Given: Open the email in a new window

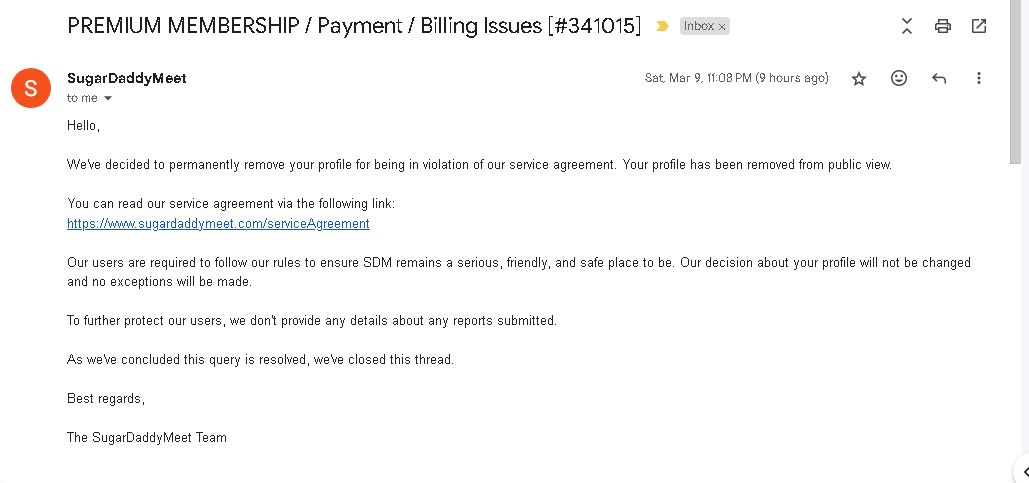Looking at the screenshot, I should (x=979, y=27).
